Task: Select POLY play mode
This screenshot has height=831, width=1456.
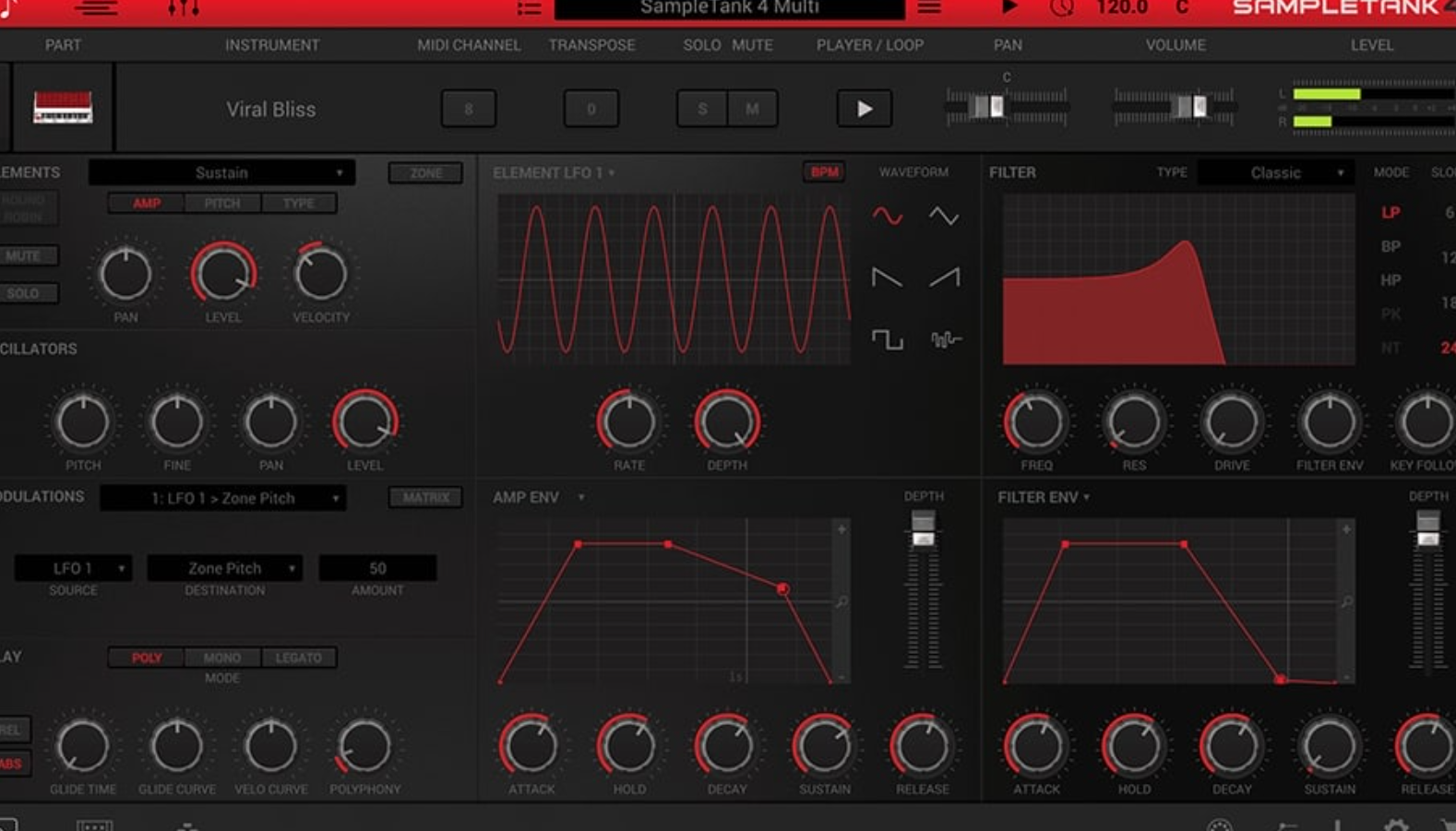Action: tap(147, 658)
